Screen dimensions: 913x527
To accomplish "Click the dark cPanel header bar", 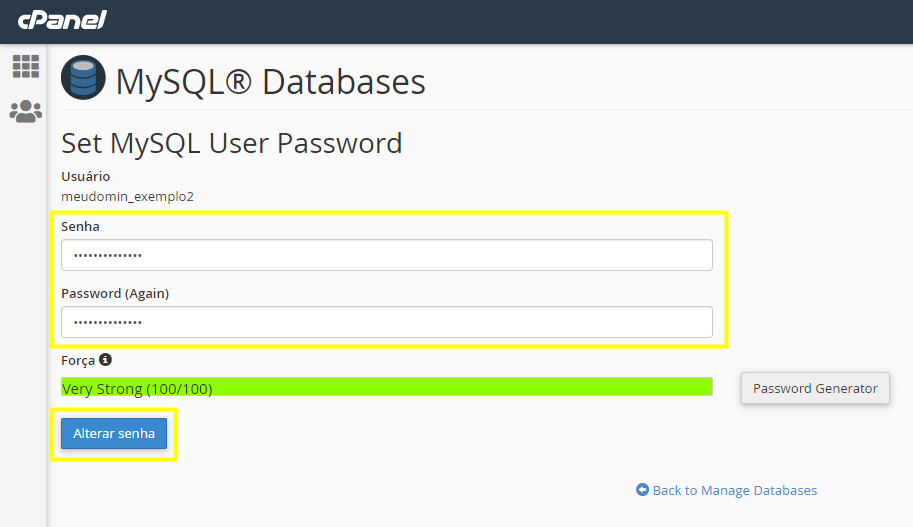I will (x=456, y=22).
